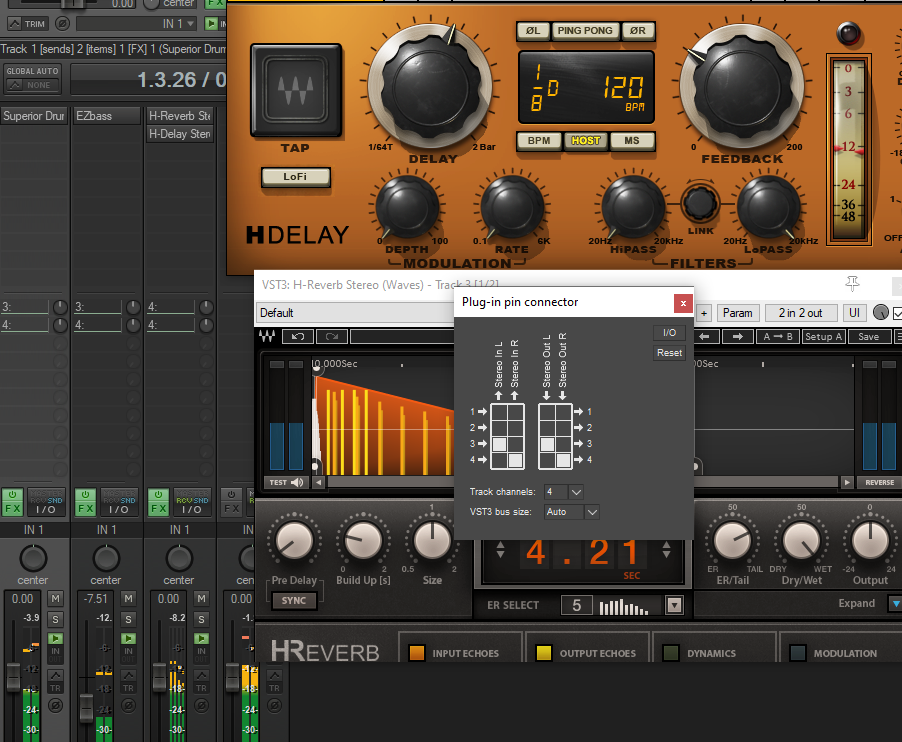Screen dimensions: 902x742
Task: Load next preset with right arrow
Action: [738, 336]
